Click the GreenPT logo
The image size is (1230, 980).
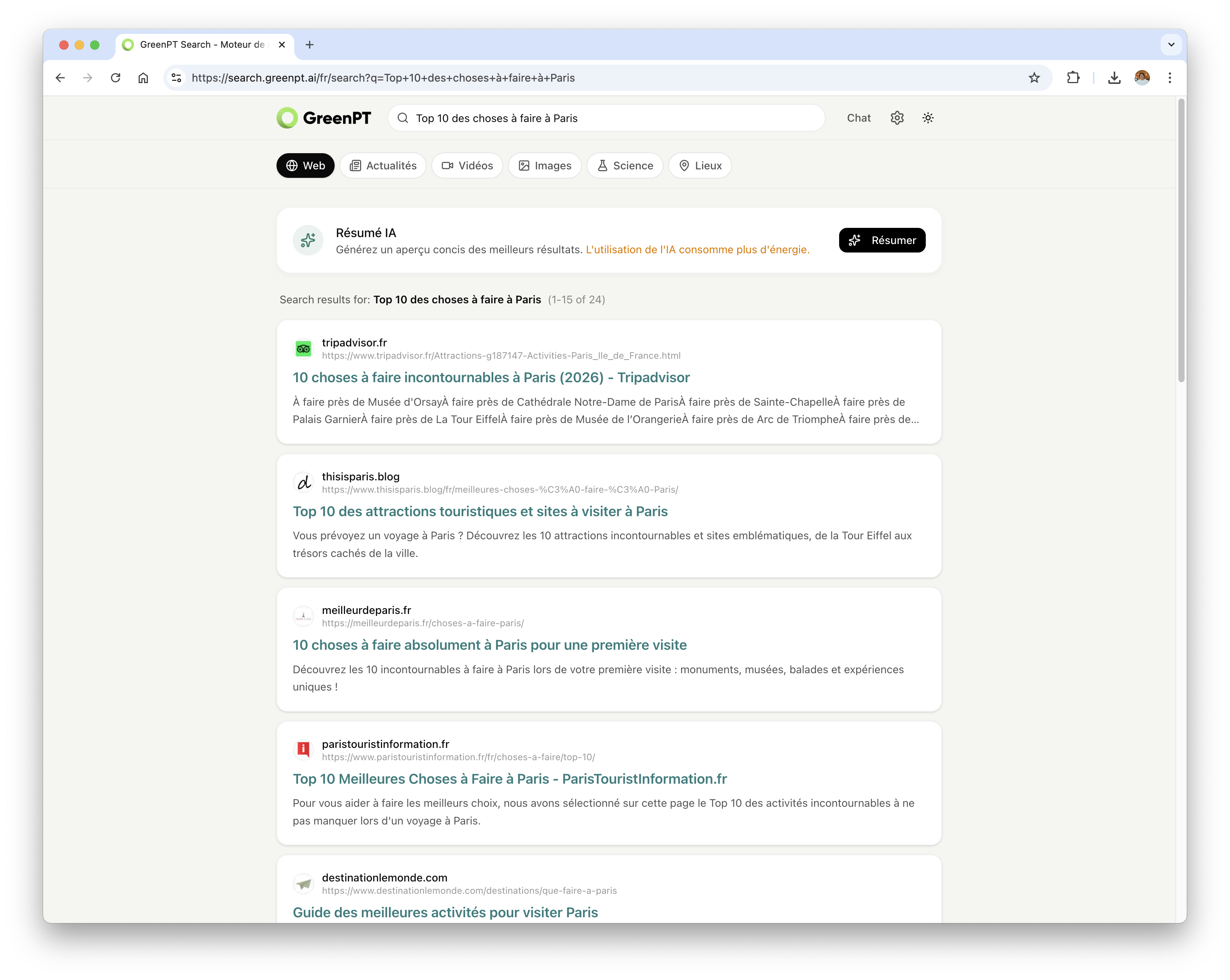tap(323, 118)
